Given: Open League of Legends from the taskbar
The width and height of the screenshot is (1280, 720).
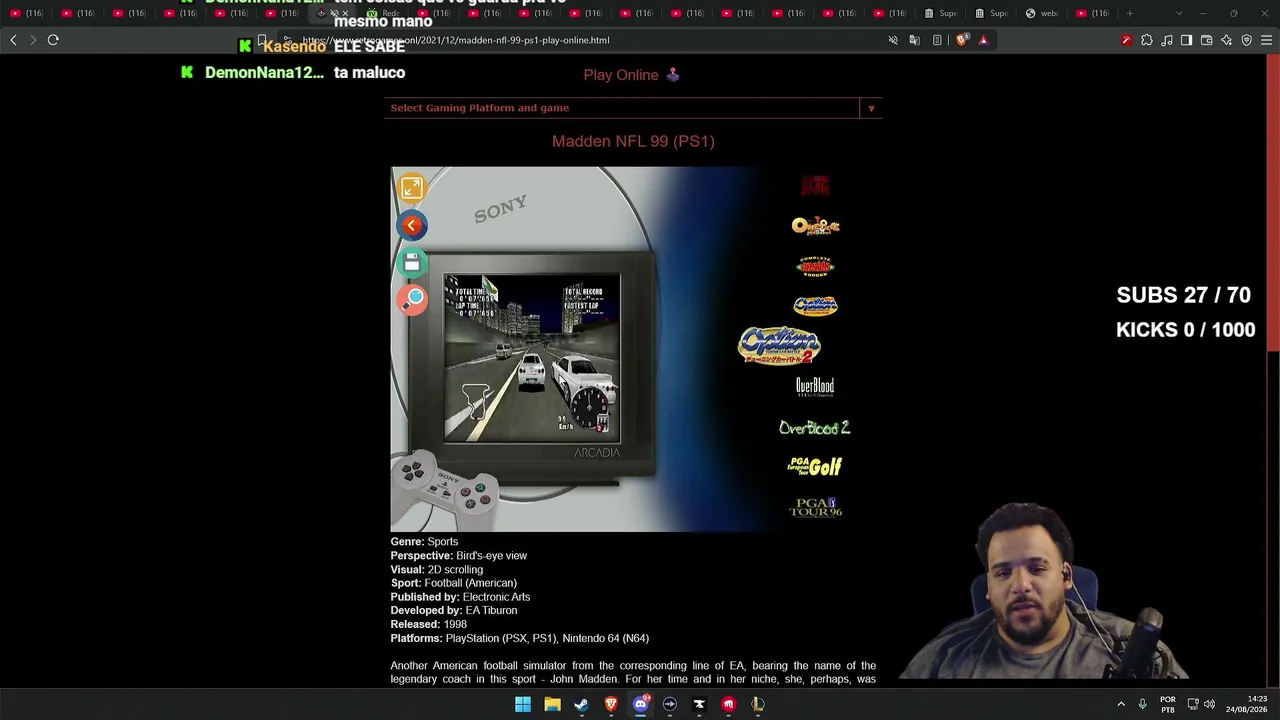Looking at the screenshot, I should (x=758, y=704).
